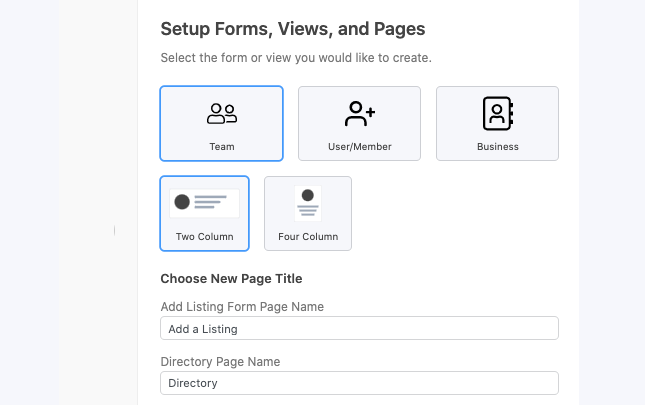Screen dimensions: 645x405
Task: Pick the User/Member option label
Action: 360,147
